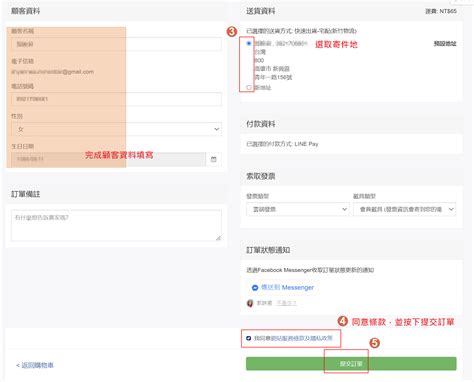The image size is (474, 382).
Task: Click the 'LINE Pay' payment method text
Action: point(306,144)
